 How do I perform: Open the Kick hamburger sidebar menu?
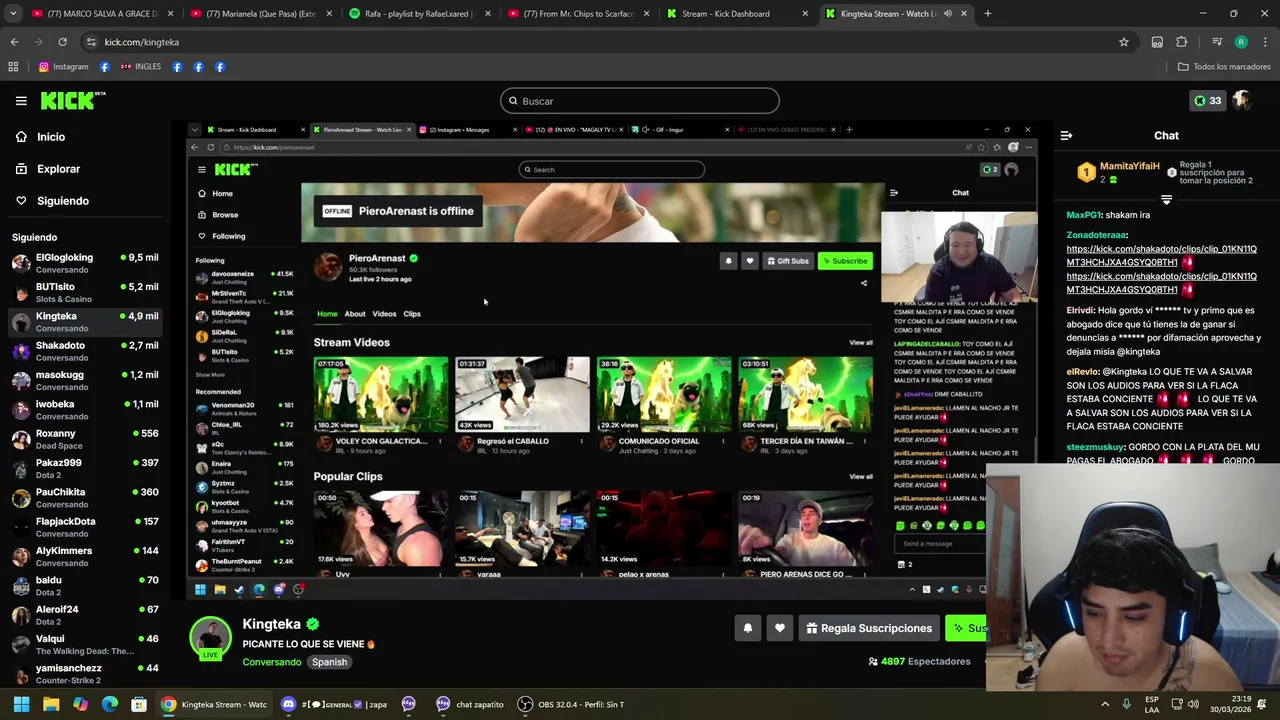click(x=21, y=101)
